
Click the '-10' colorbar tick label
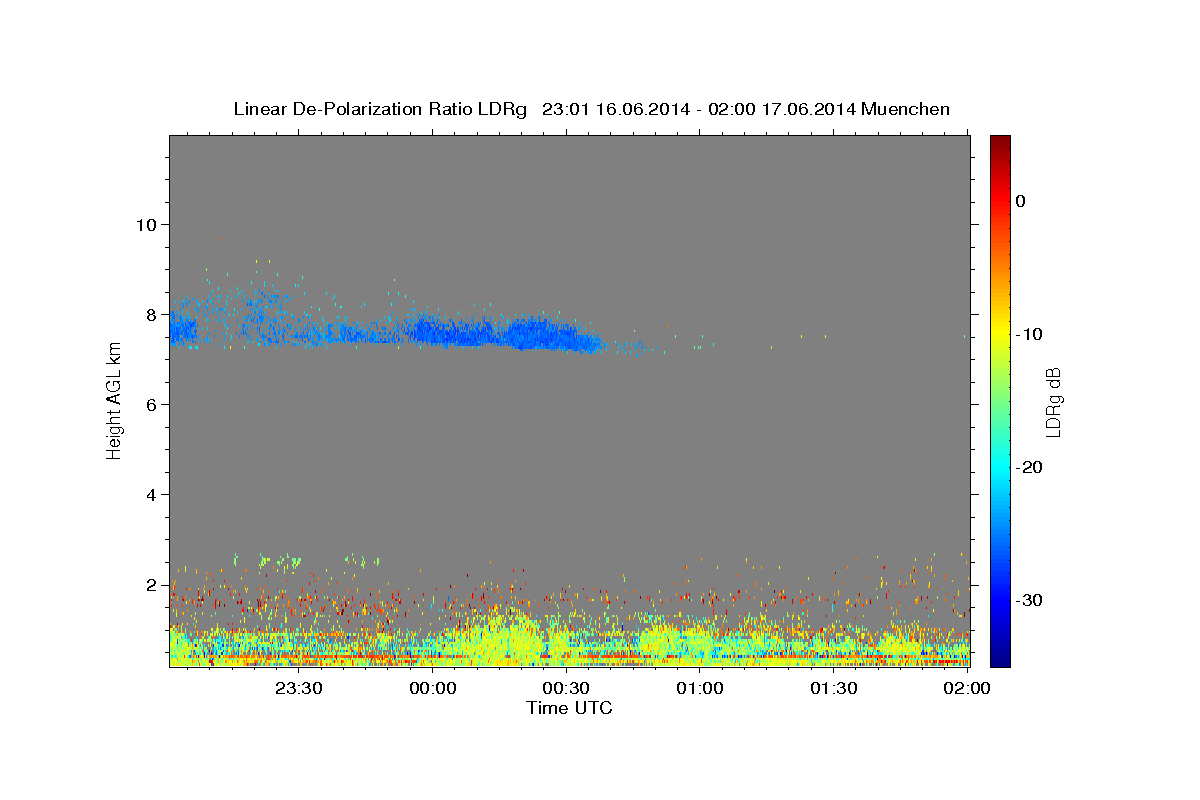1029,334
